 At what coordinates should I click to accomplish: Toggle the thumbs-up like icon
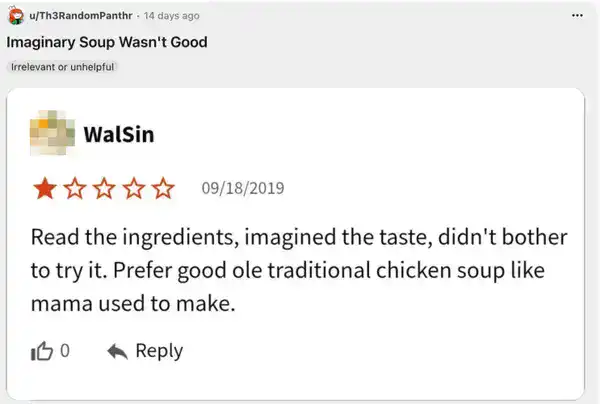click(x=42, y=350)
